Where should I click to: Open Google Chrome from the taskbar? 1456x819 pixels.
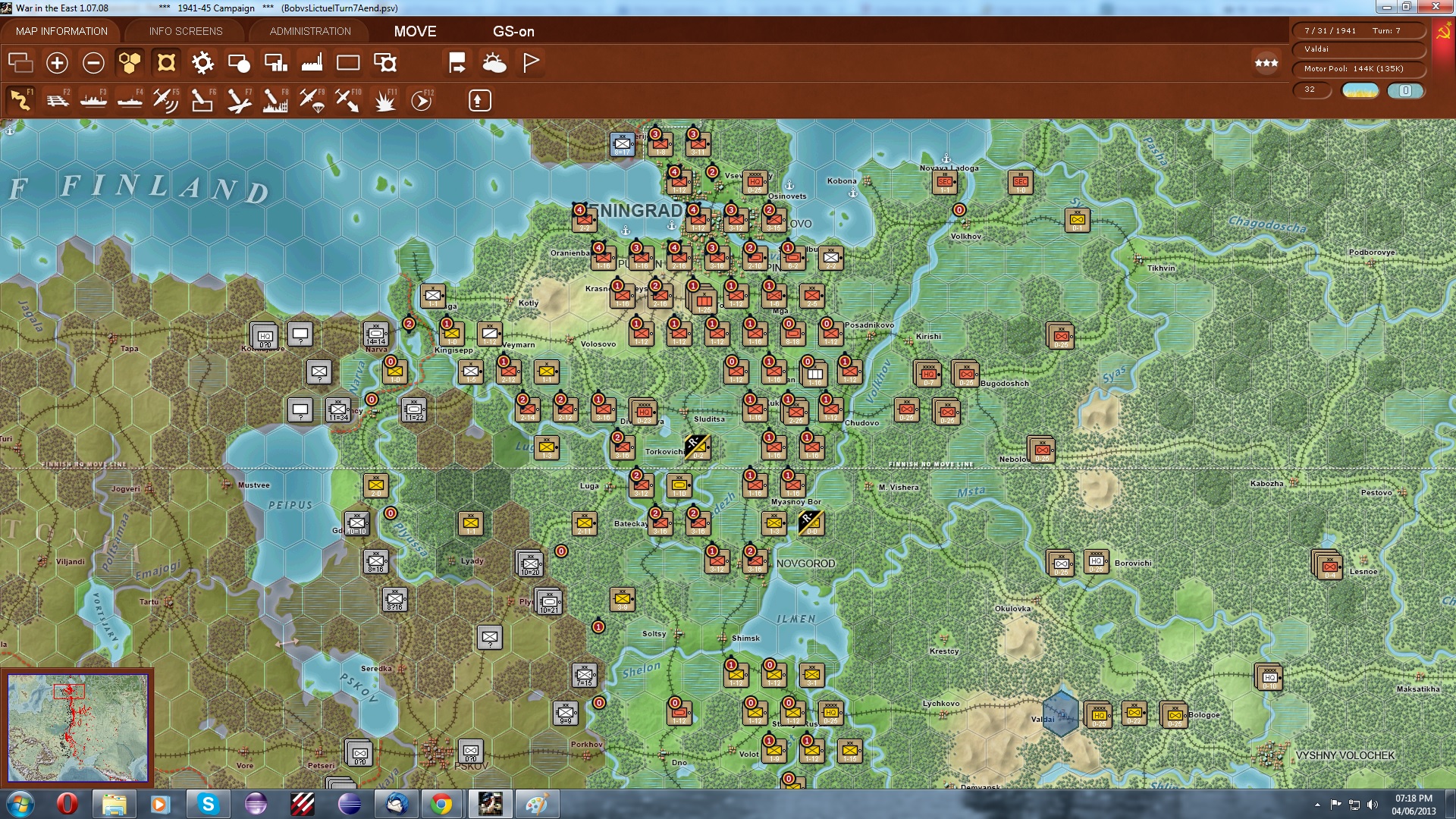pos(442,804)
